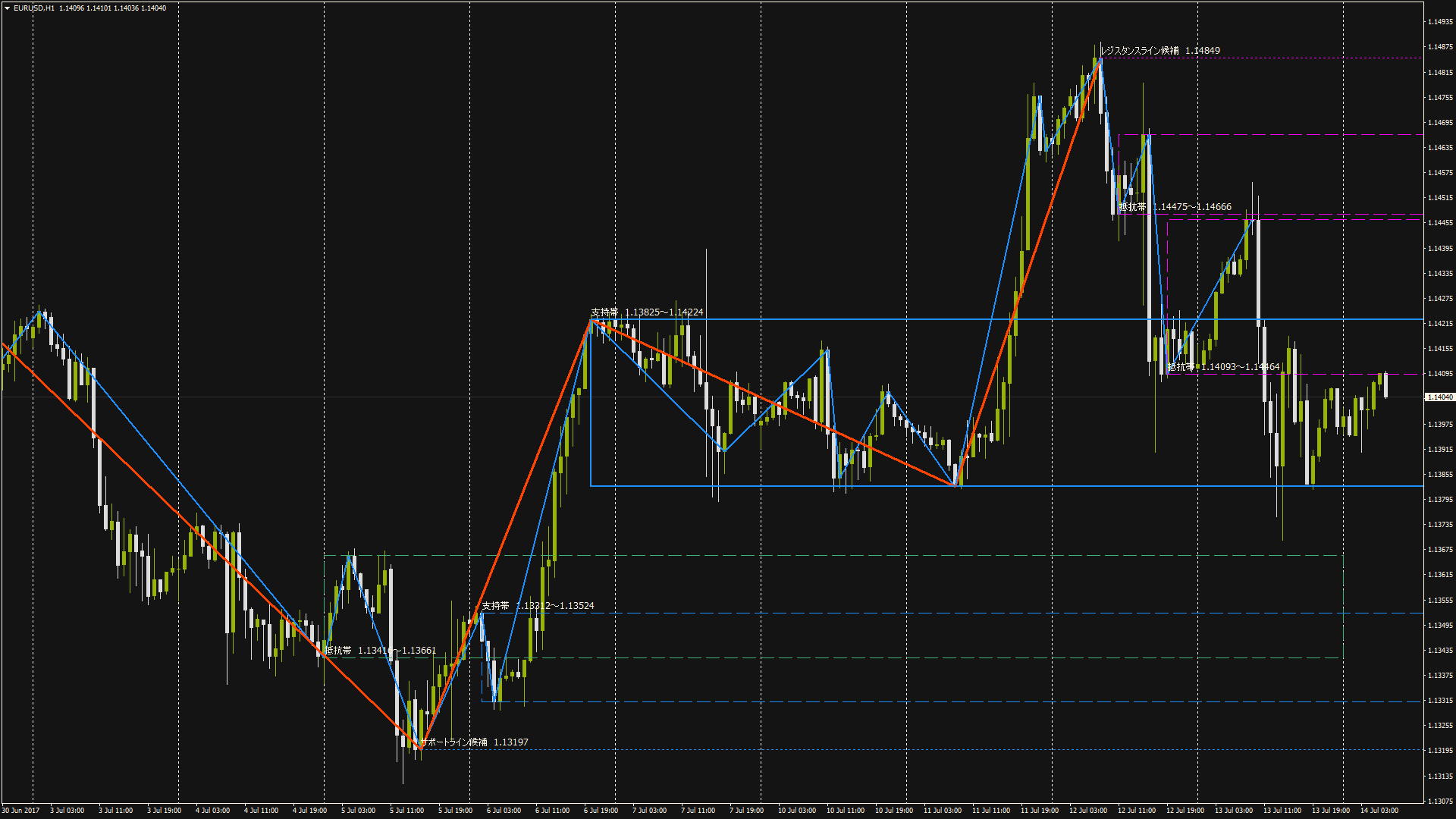Click the 1.14455 price scale value
The height and width of the screenshot is (819, 1456).
tap(1440, 223)
